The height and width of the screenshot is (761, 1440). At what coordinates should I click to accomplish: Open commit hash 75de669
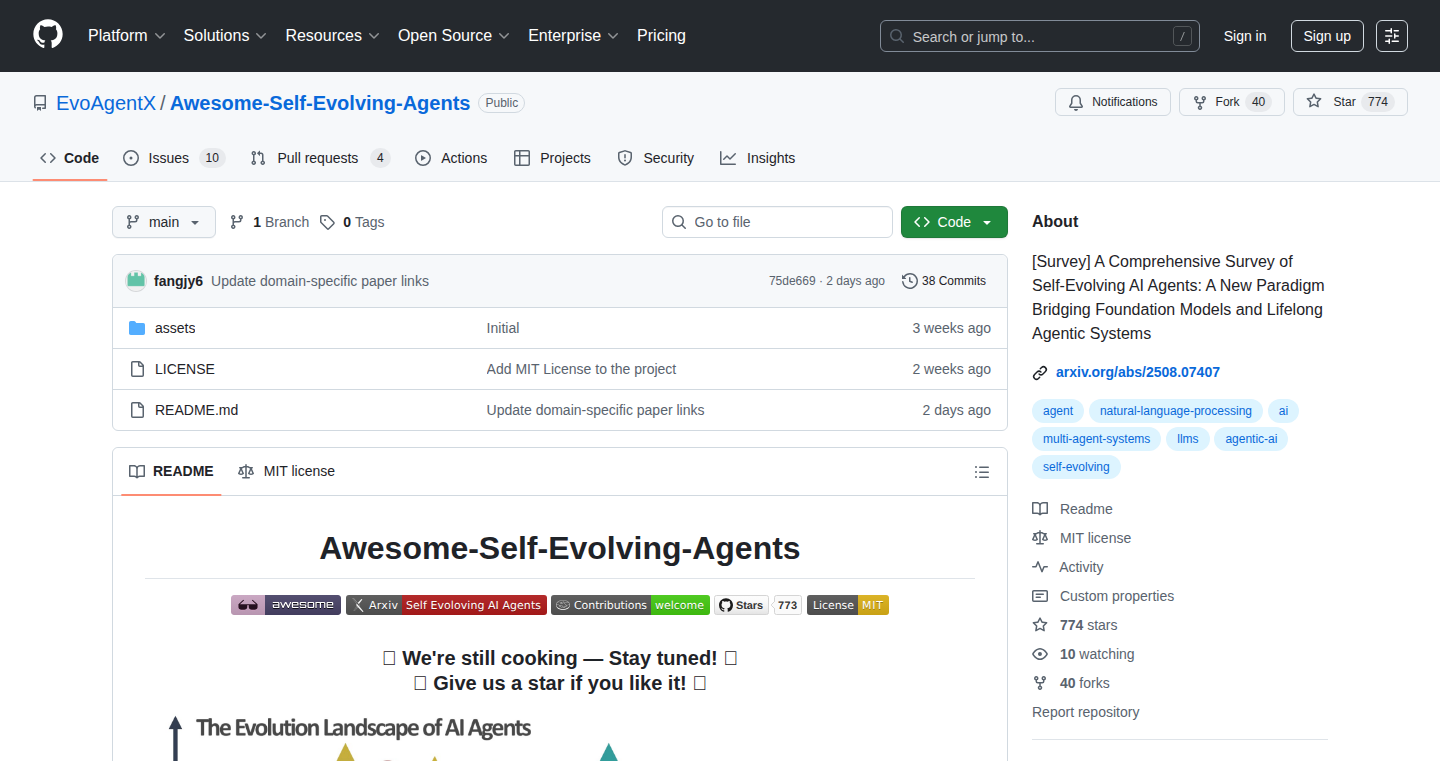tap(792, 281)
